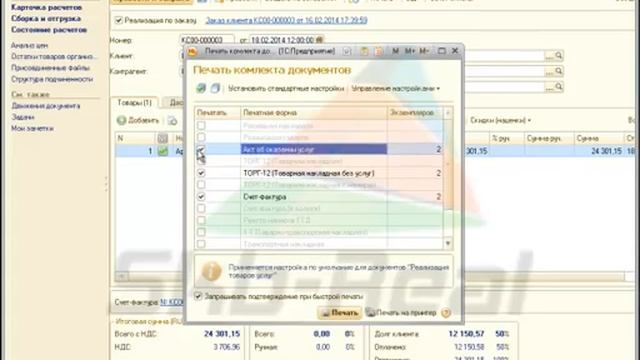Click the print list scrollbar down arrow

(448, 244)
